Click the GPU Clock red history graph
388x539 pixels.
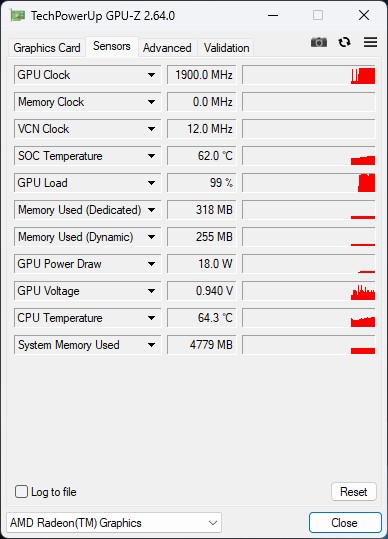(x=308, y=75)
